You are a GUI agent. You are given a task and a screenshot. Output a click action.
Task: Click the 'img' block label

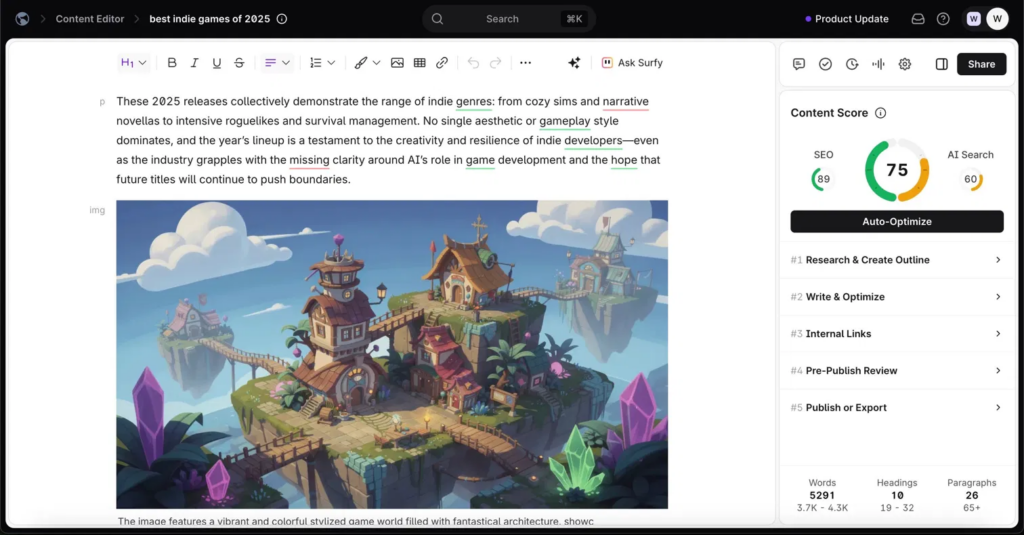coord(97,210)
